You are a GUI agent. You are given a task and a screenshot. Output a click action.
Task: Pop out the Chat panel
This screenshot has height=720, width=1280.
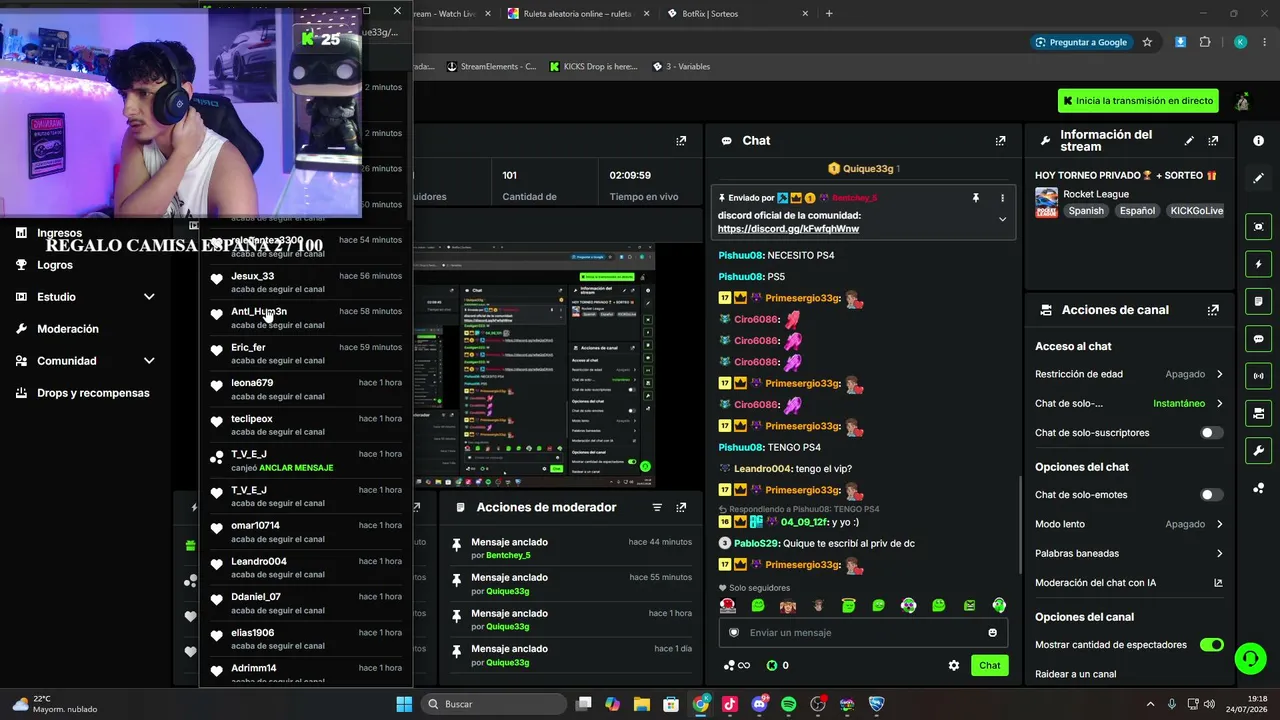1000,141
